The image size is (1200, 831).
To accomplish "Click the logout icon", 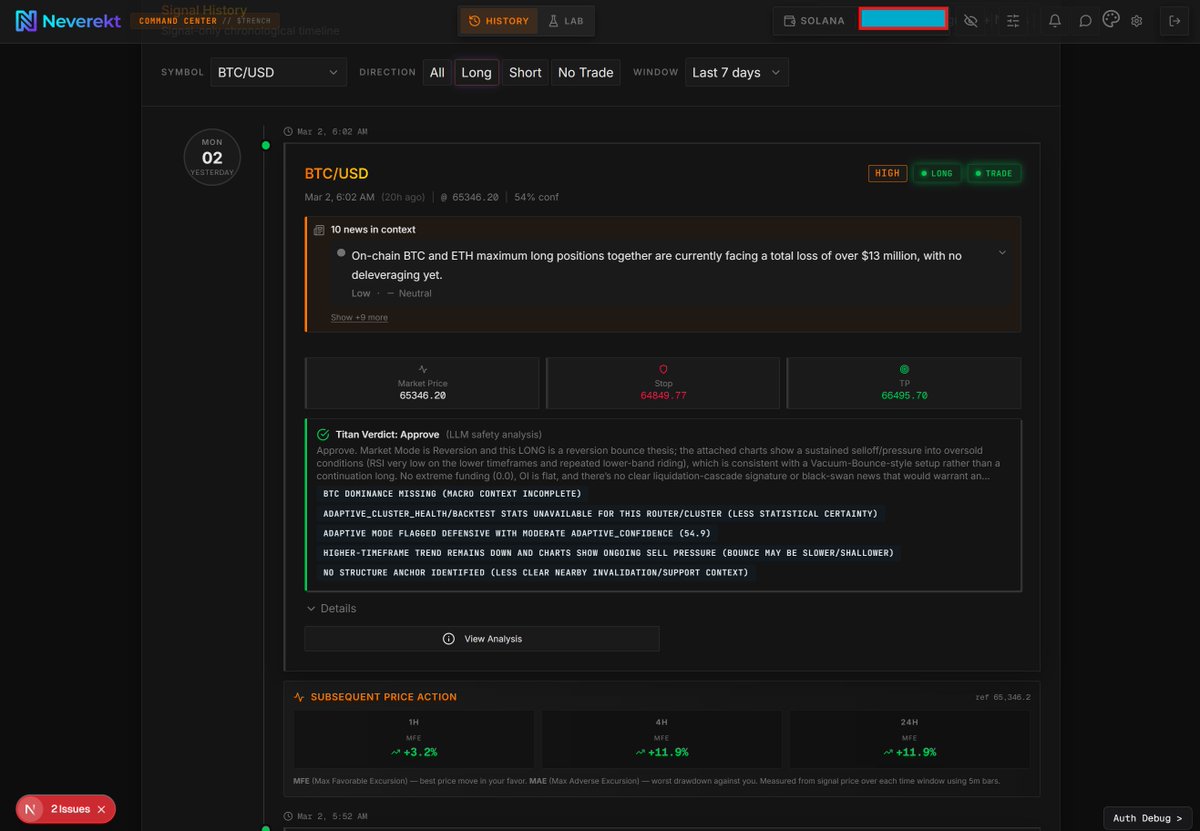I will point(1174,20).
